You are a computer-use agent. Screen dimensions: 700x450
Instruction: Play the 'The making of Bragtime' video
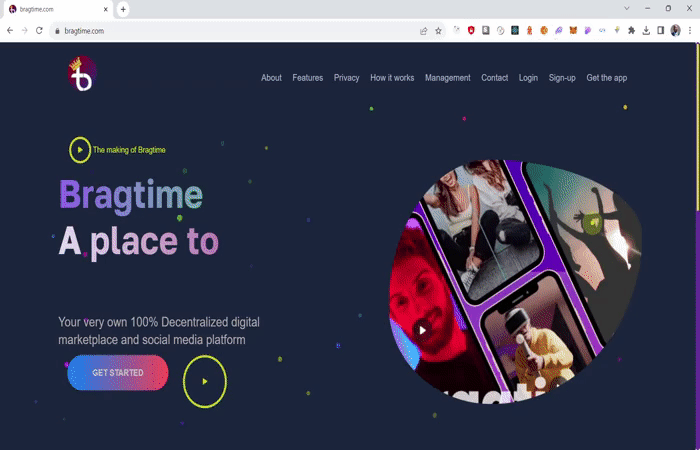(80, 150)
